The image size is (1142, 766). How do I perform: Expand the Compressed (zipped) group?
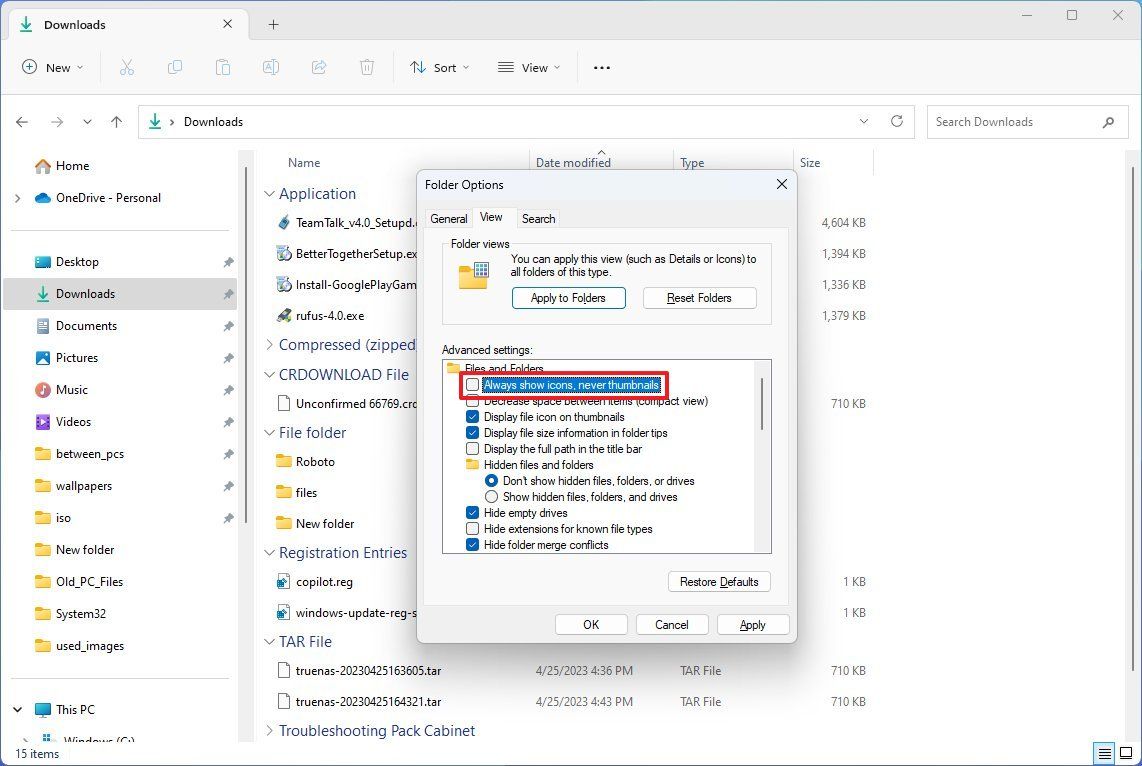click(269, 344)
